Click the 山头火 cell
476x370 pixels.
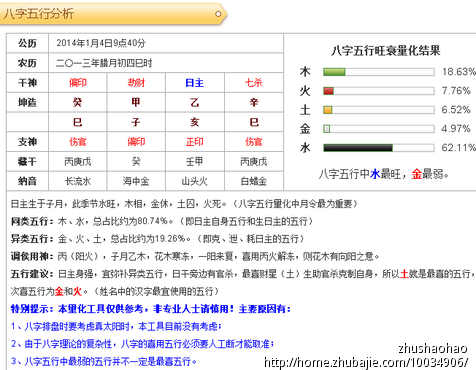[195, 181]
